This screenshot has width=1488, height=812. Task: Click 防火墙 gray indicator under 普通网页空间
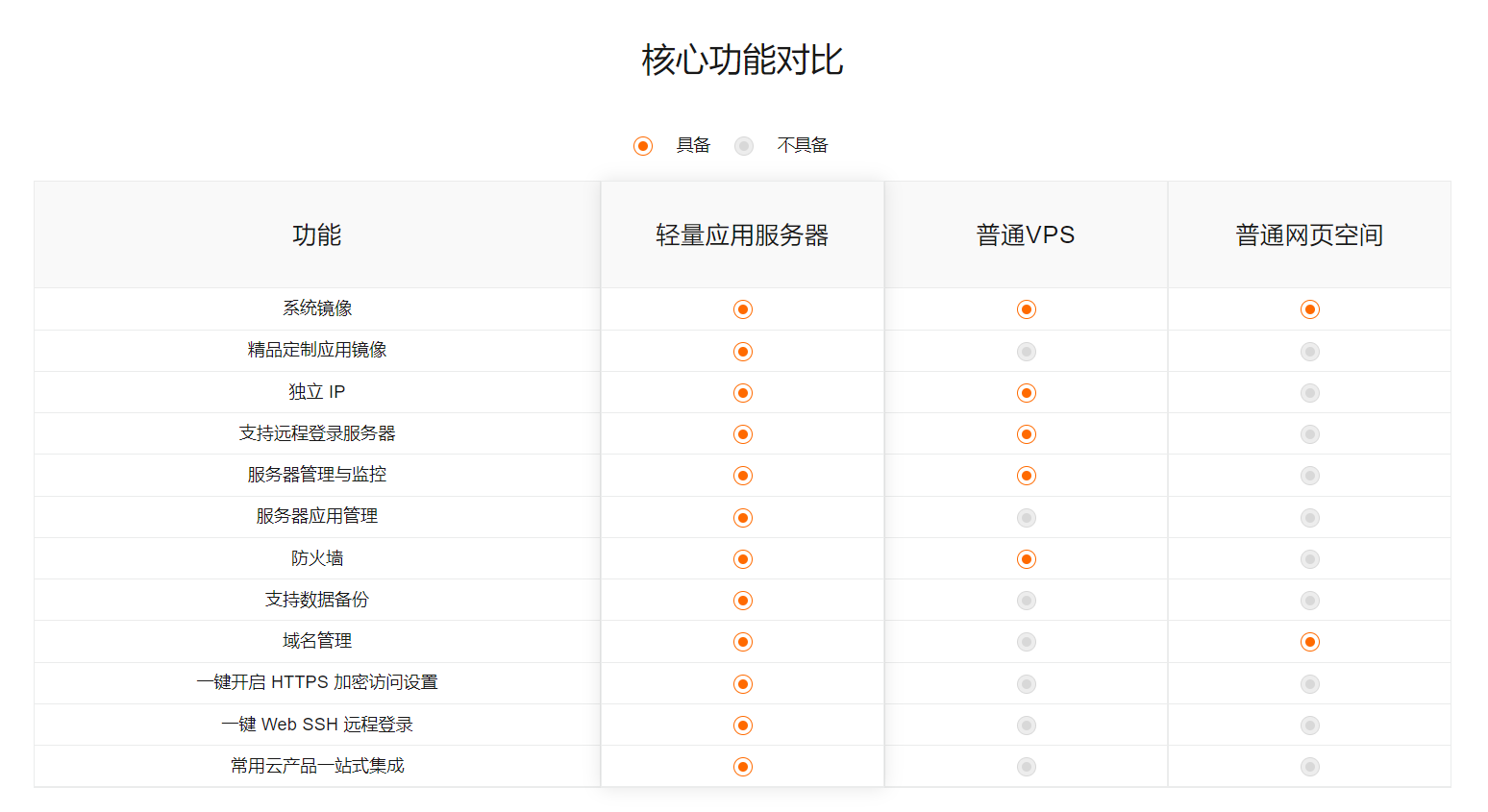(1310, 559)
